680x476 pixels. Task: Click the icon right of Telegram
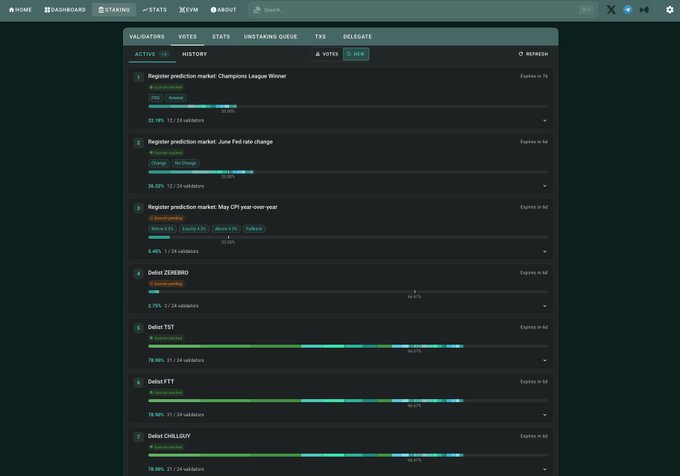[x=644, y=10]
